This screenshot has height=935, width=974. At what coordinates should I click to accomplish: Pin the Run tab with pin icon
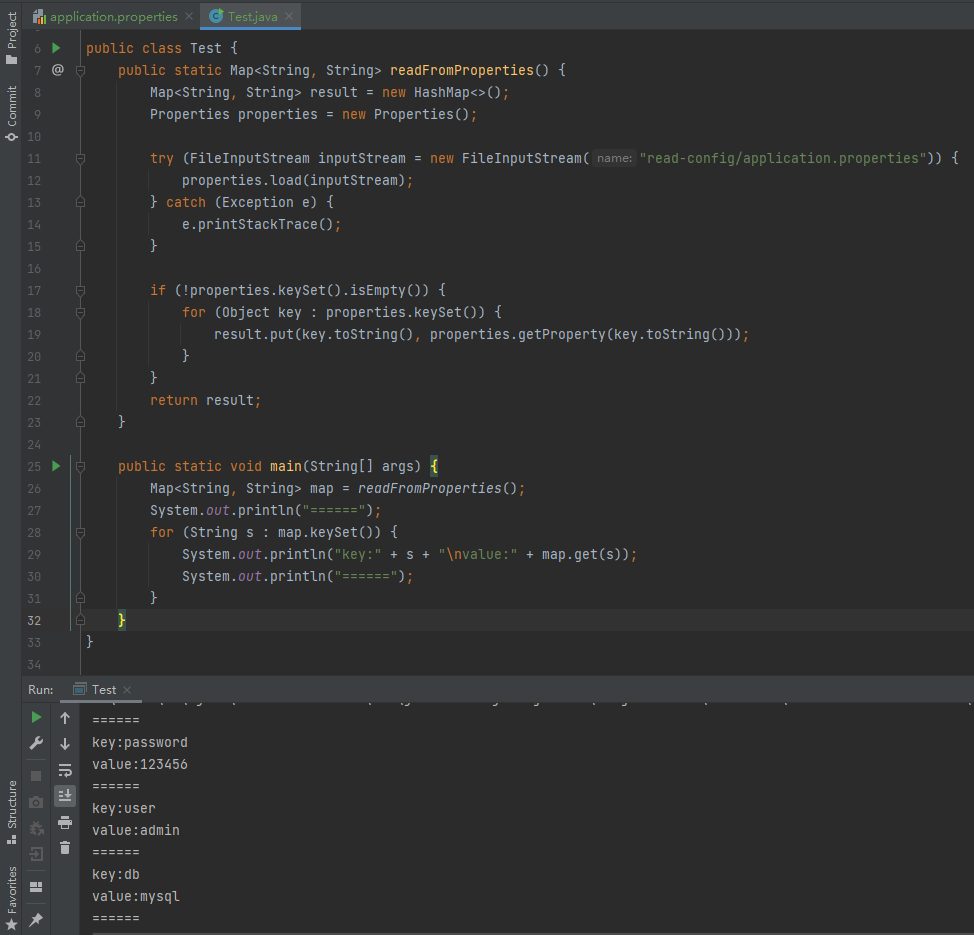click(36, 919)
